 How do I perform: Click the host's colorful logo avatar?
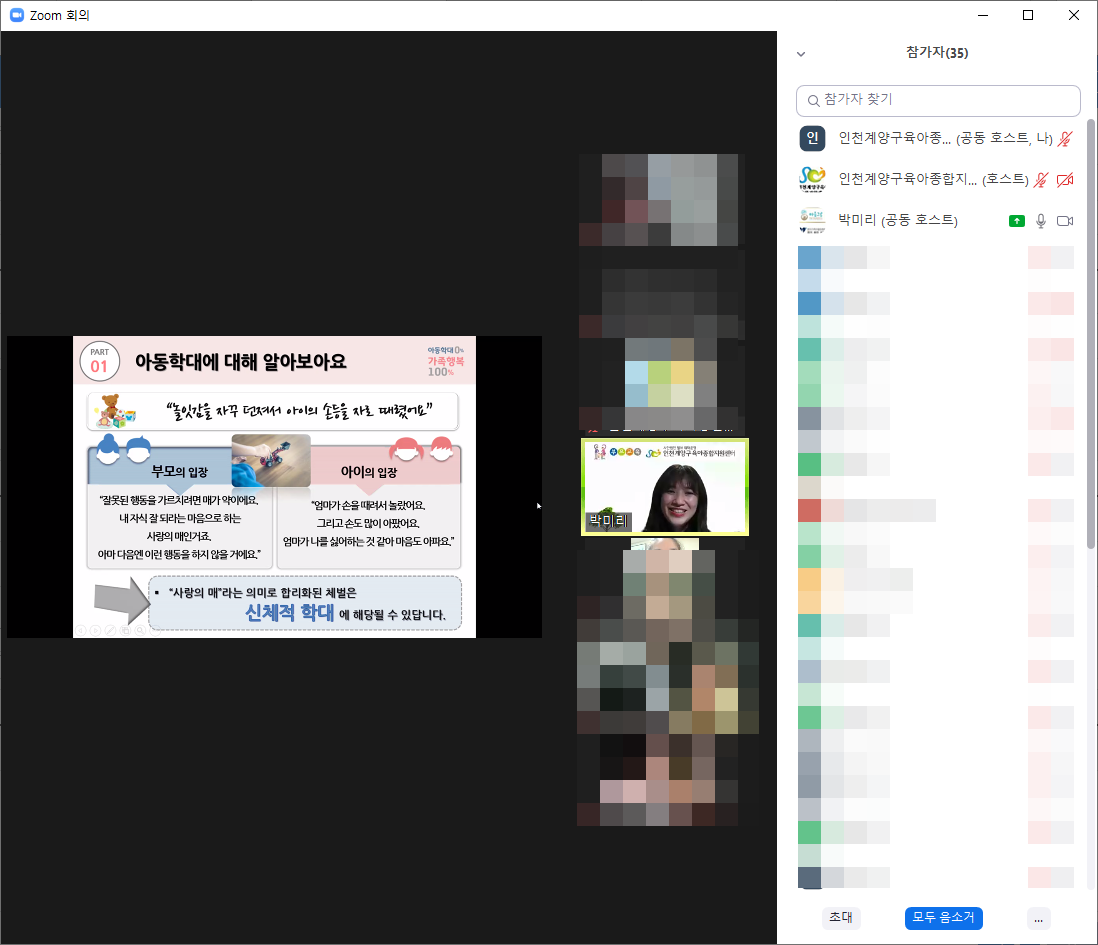pos(812,180)
